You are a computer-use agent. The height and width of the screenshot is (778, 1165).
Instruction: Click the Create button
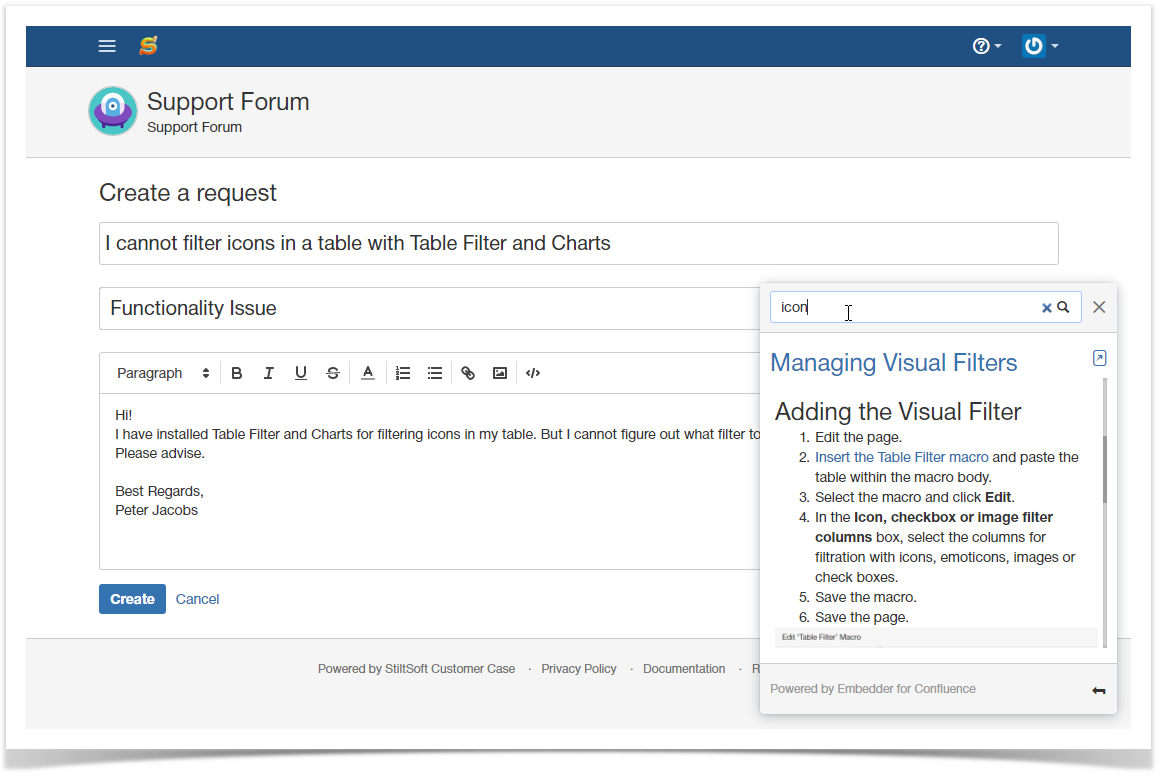pyautogui.click(x=132, y=599)
